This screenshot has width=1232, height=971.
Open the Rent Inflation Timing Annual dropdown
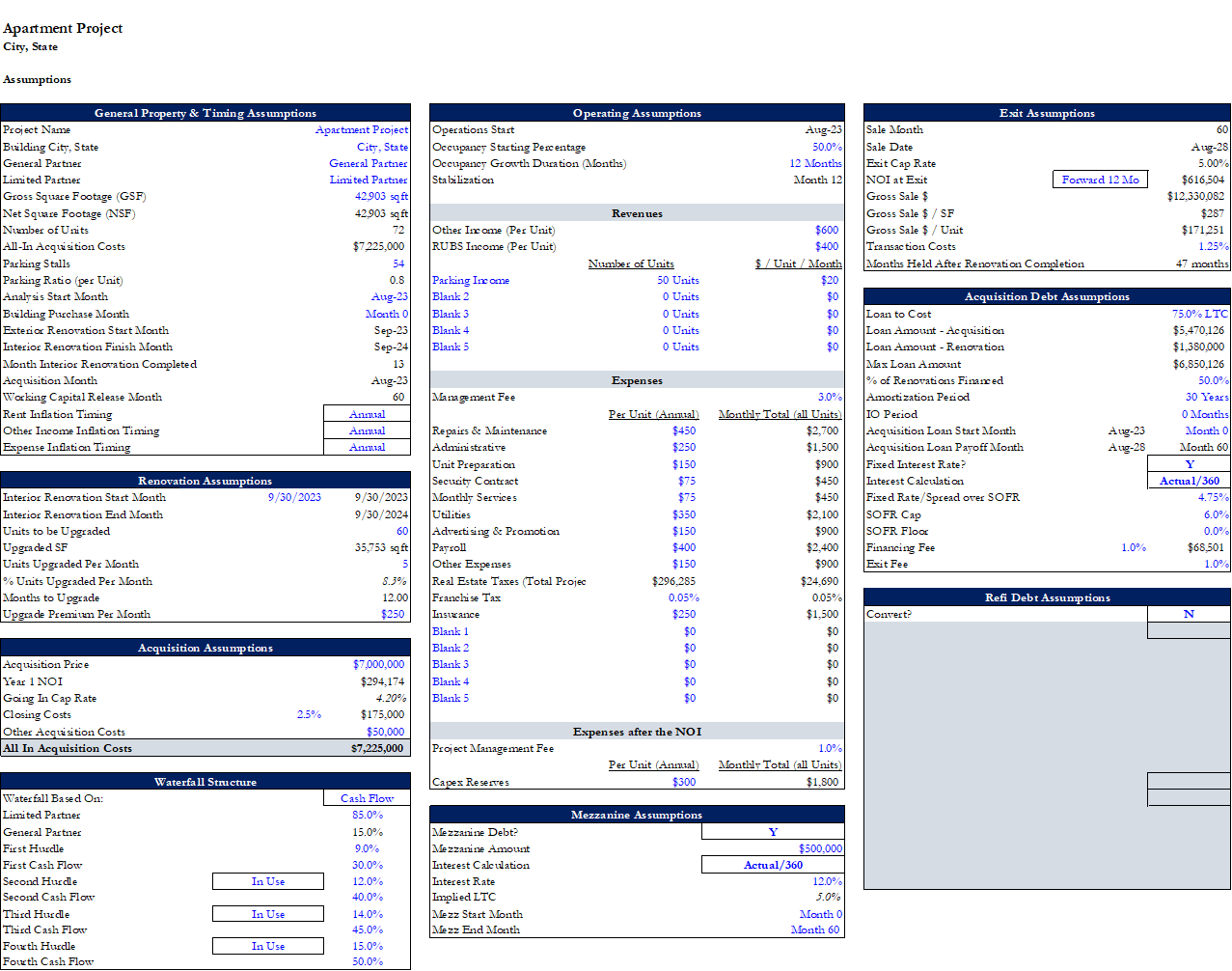(367, 414)
